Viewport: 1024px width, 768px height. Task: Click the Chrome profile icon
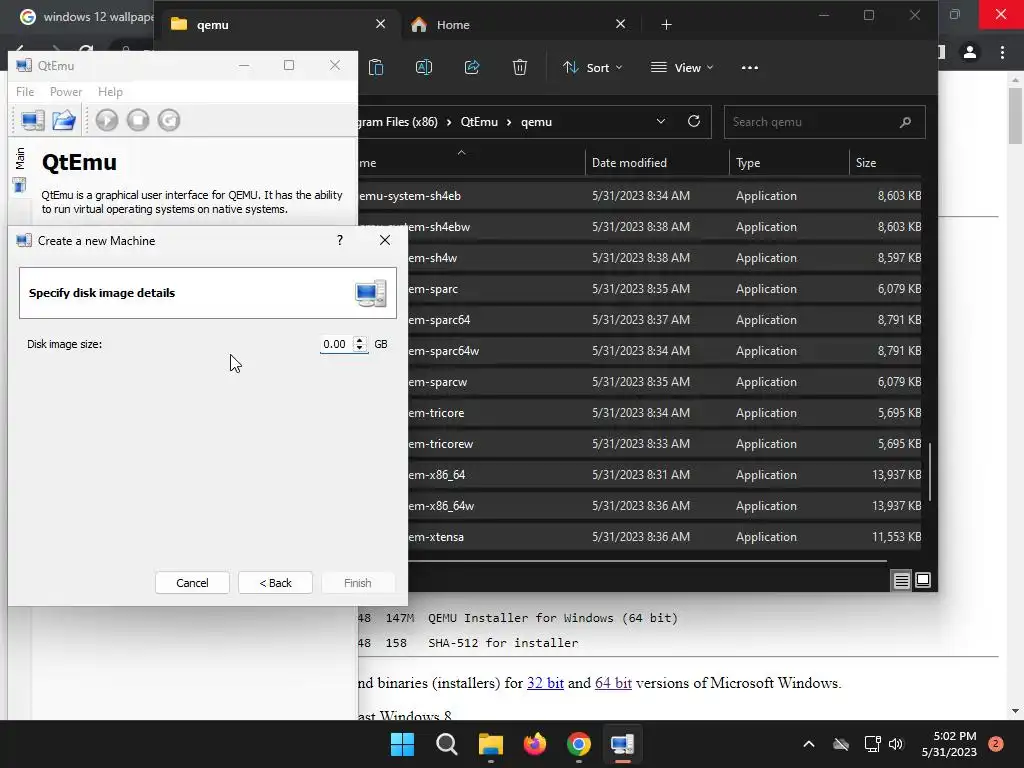tap(970, 52)
